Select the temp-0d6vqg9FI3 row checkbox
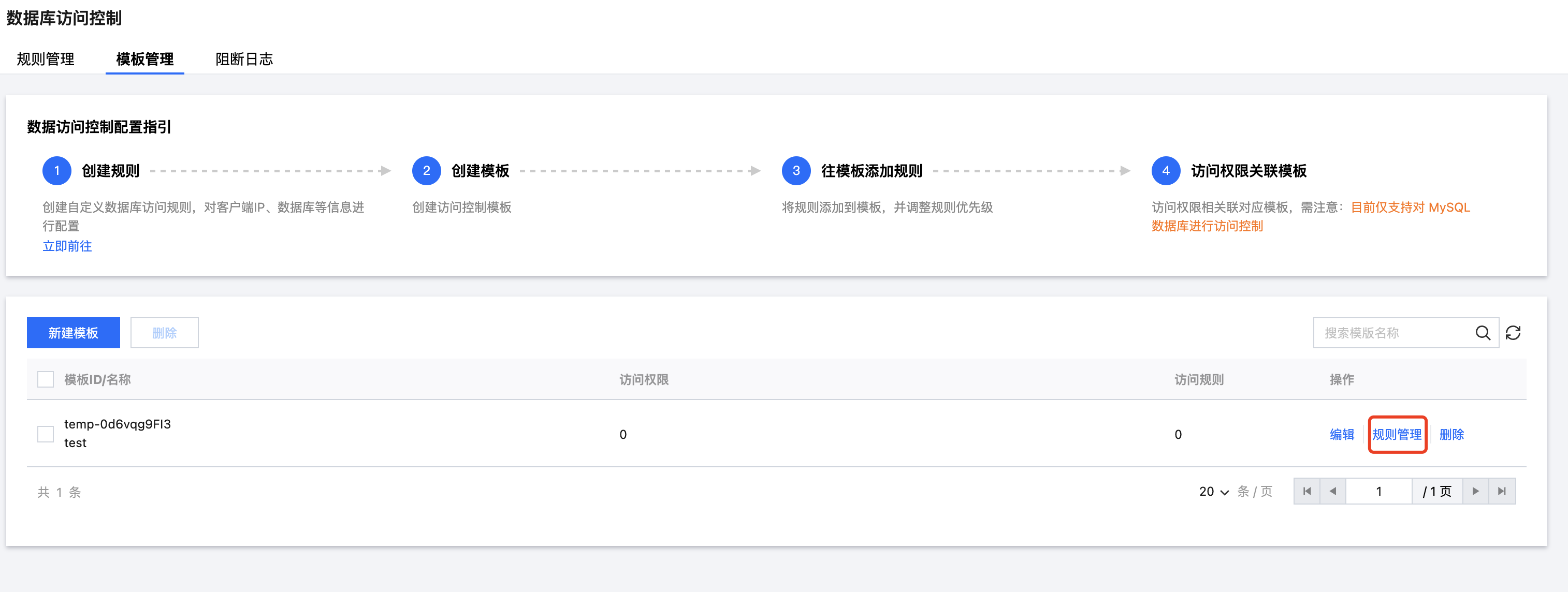This screenshot has height=592, width=1568. [46, 434]
